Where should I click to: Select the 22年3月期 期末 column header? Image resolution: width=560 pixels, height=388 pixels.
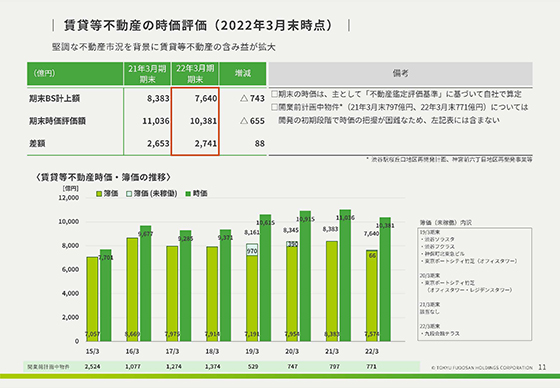(x=195, y=74)
